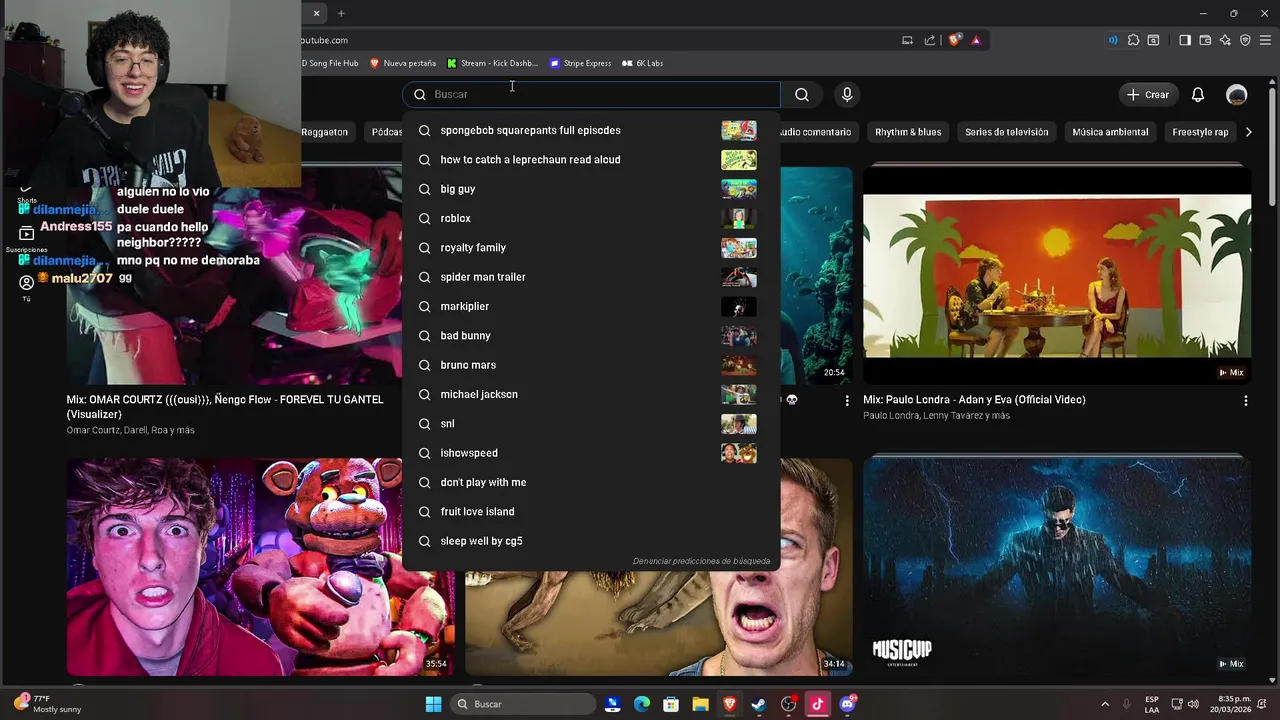The height and width of the screenshot is (720, 1280).
Task: Click the install app icon in address bar
Action: click(907, 40)
